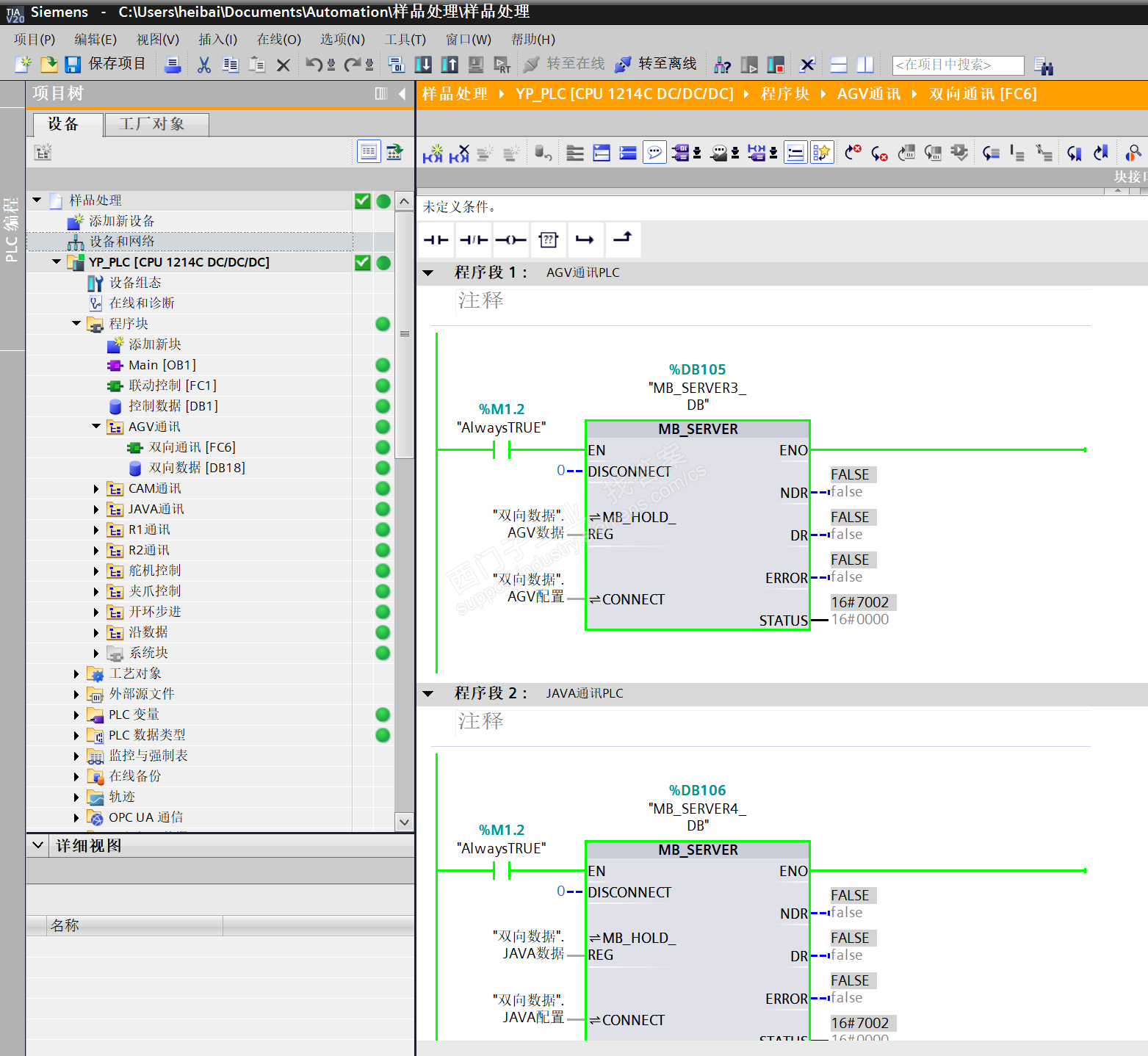Expand the CAM通讯 folder
Image resolution: width=1148 pixels, height=1056 pixels.
pyautogui.click(x=96, y=489)
